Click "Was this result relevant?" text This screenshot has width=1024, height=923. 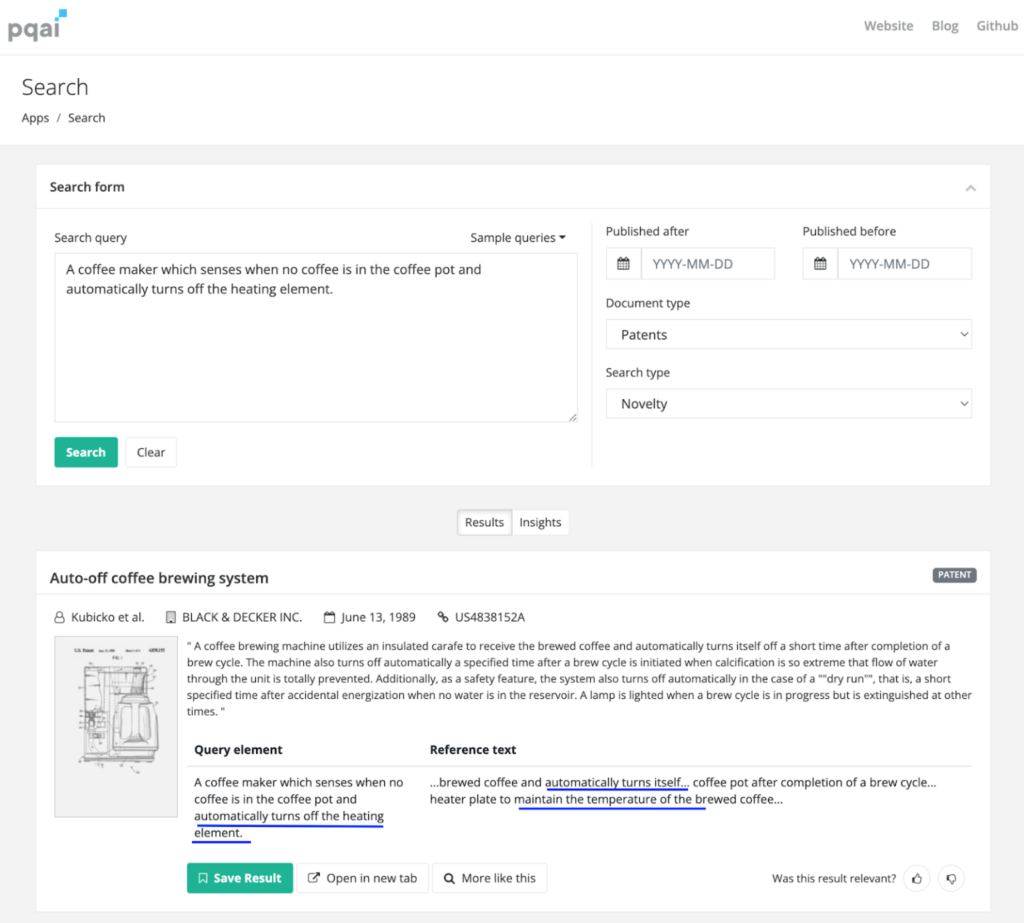834,879
